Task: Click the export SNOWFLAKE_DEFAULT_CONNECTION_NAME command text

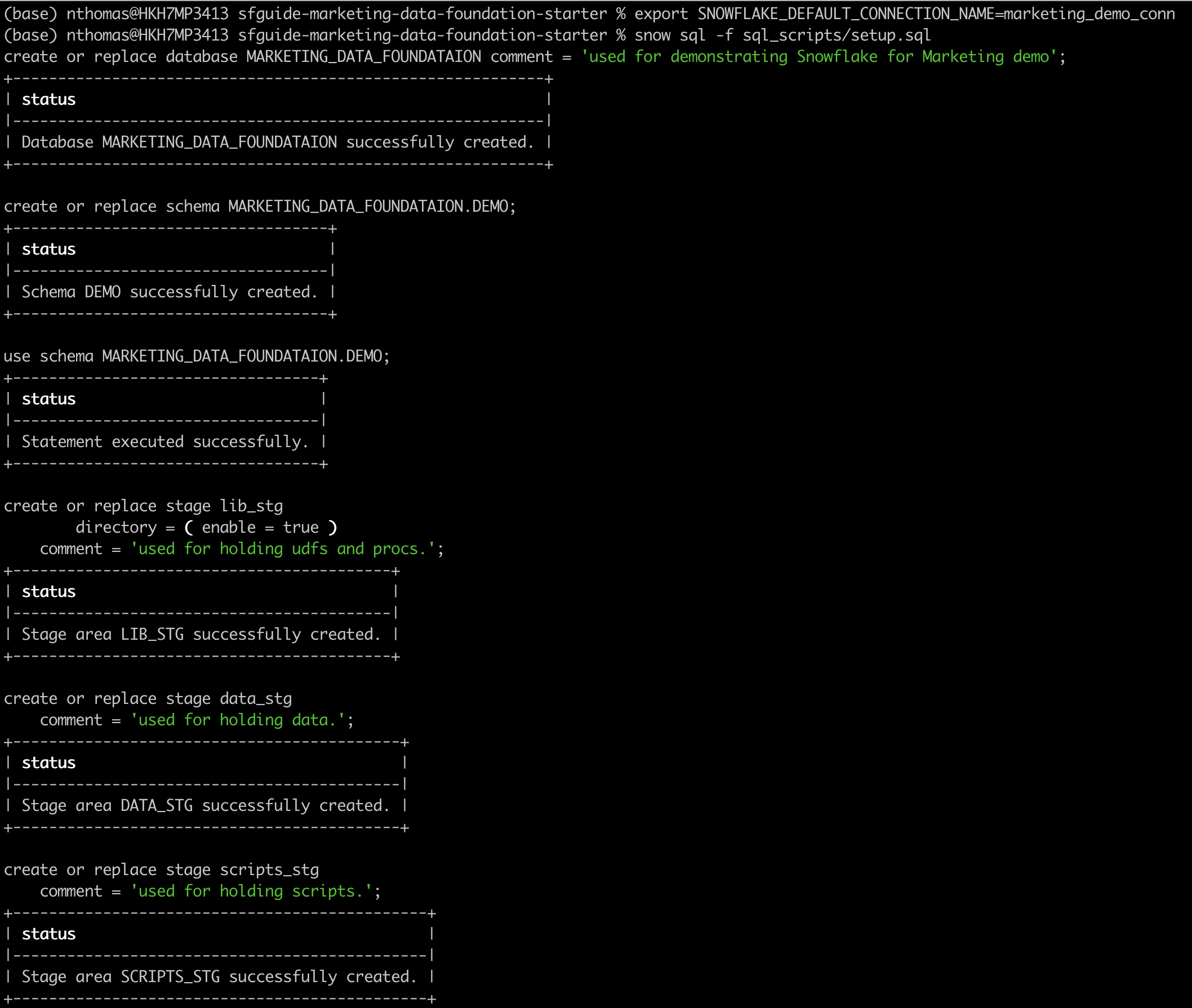Action: 905,14
